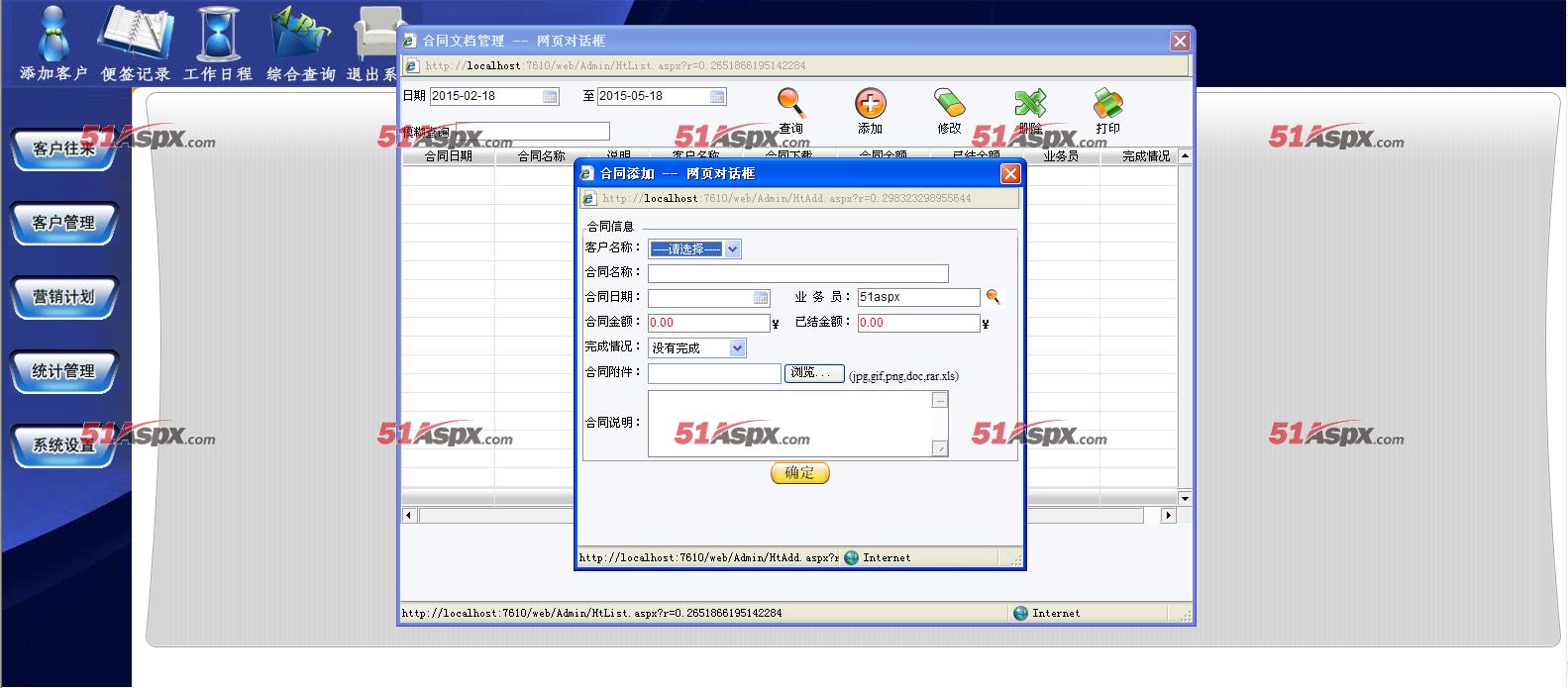This screenshot has width=1568, height=688.
Task: Click the magnifier icon beside 业务员 field
Action: click(993, 297)
